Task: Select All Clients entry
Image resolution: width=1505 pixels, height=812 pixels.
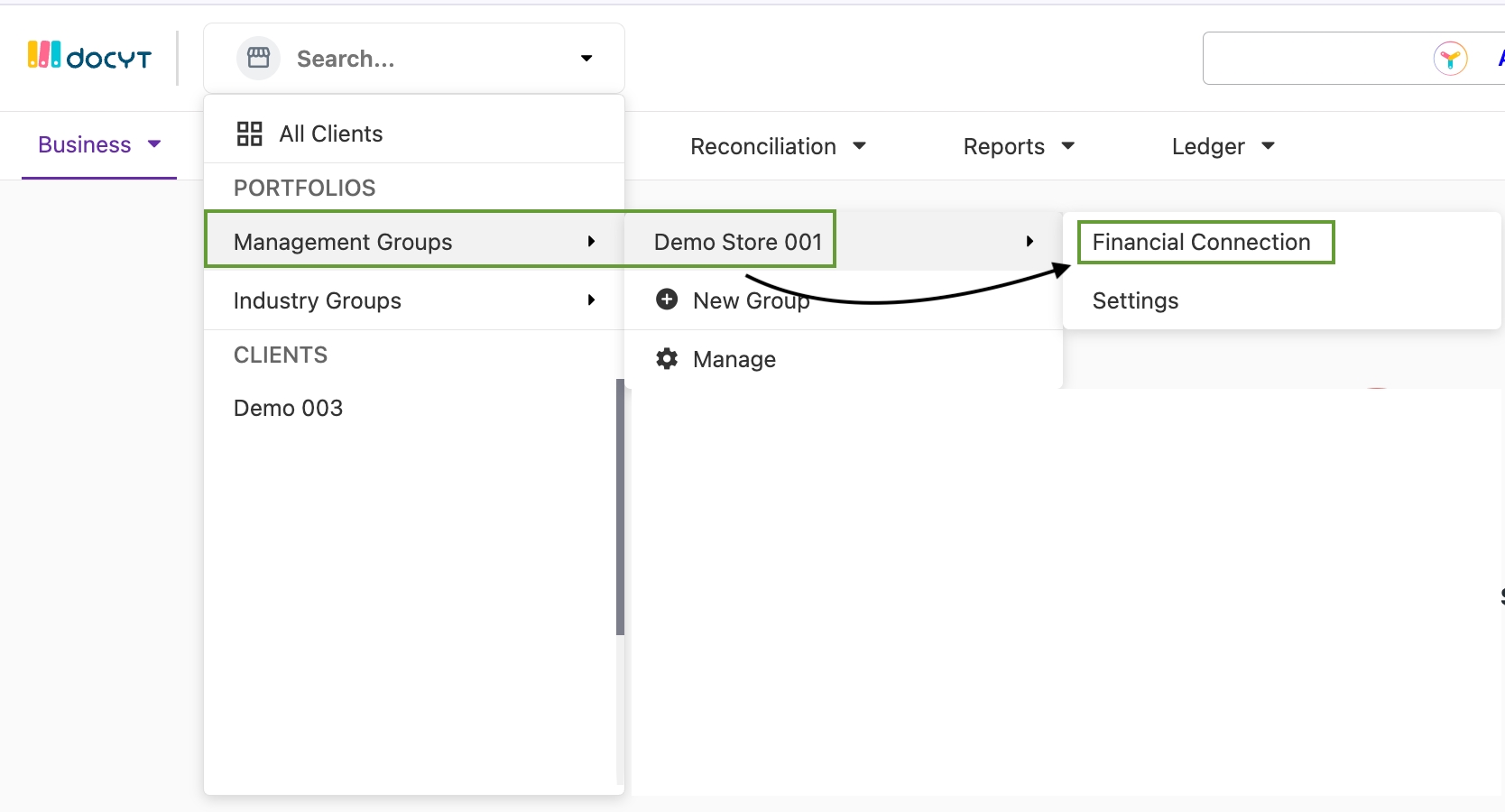Action: click(x=330, y=134)
